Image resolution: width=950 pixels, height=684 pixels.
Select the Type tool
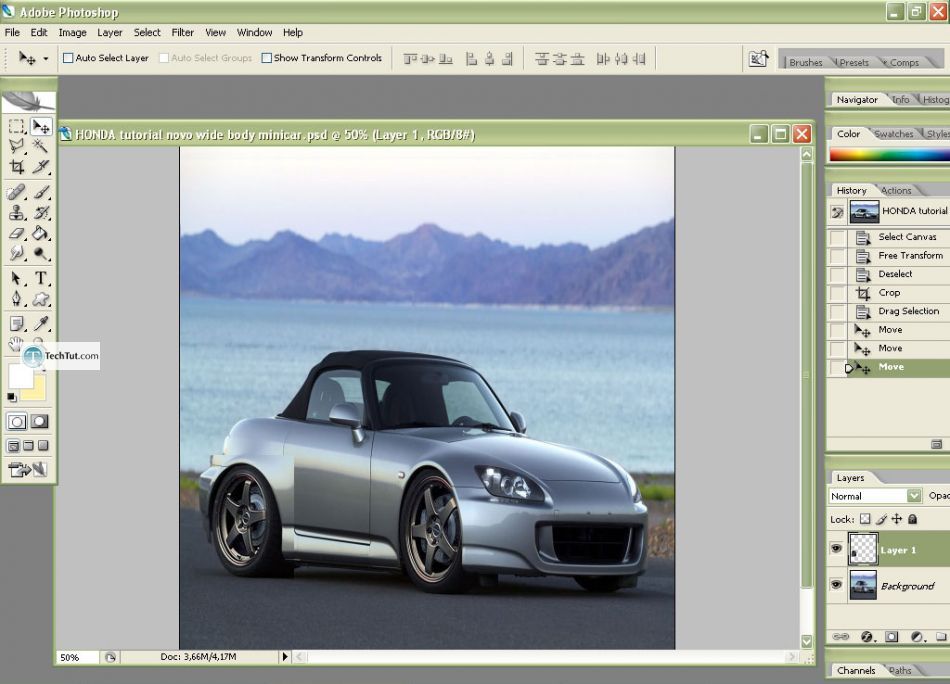41,278
